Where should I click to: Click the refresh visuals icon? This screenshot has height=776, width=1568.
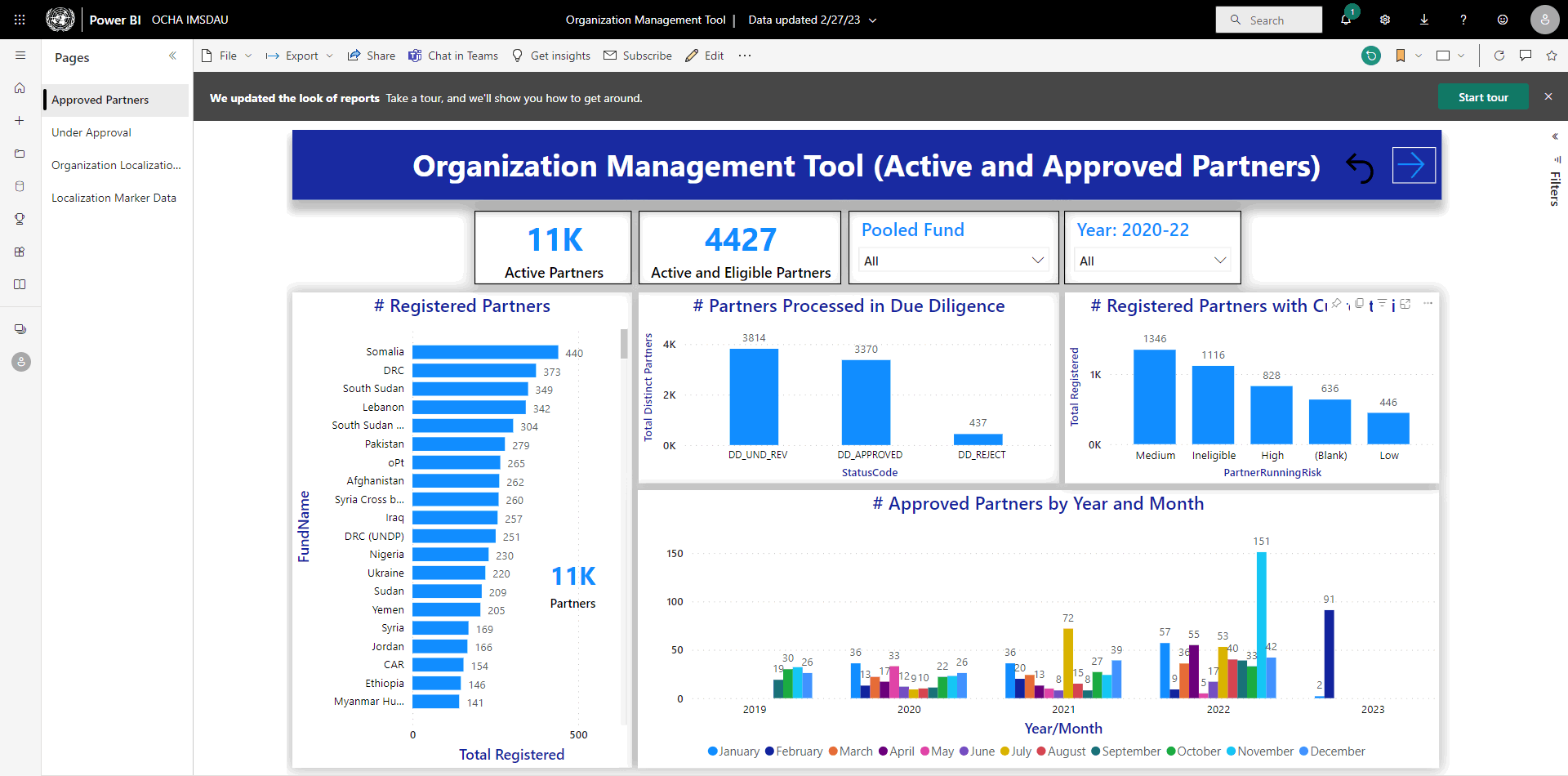(1499, 56)
